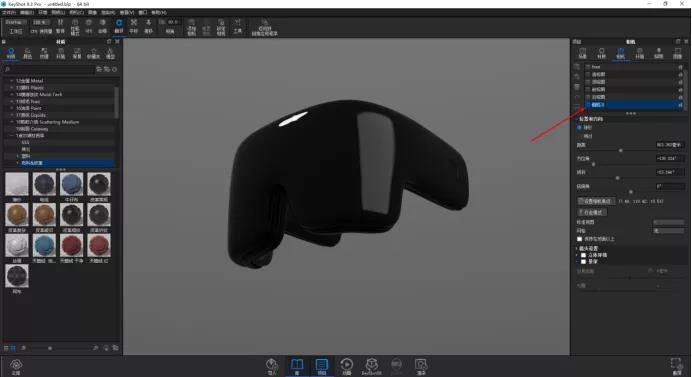Expand the Liquids folder in library tree
Viewport: 692px width, 377px height.
coord(12,115)
